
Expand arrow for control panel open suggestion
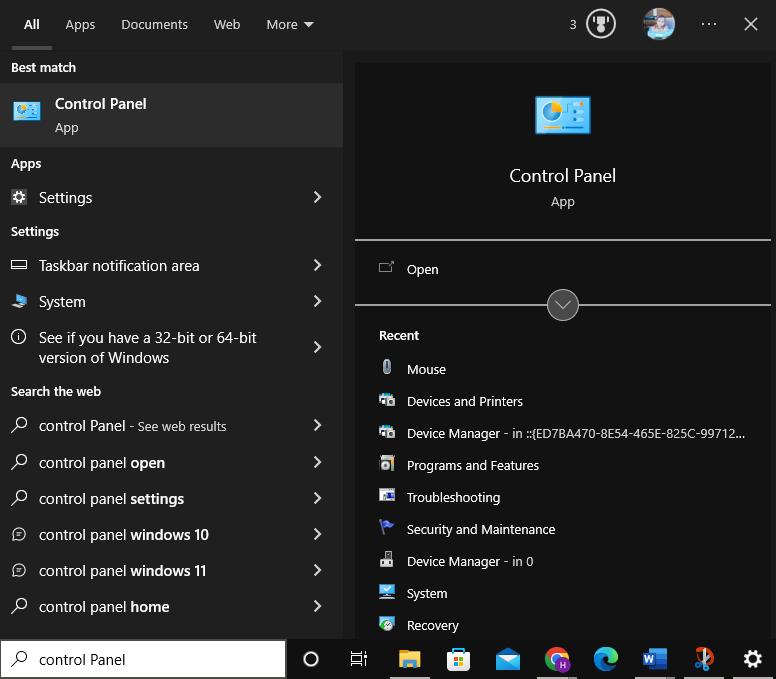[x=318, y=462]
